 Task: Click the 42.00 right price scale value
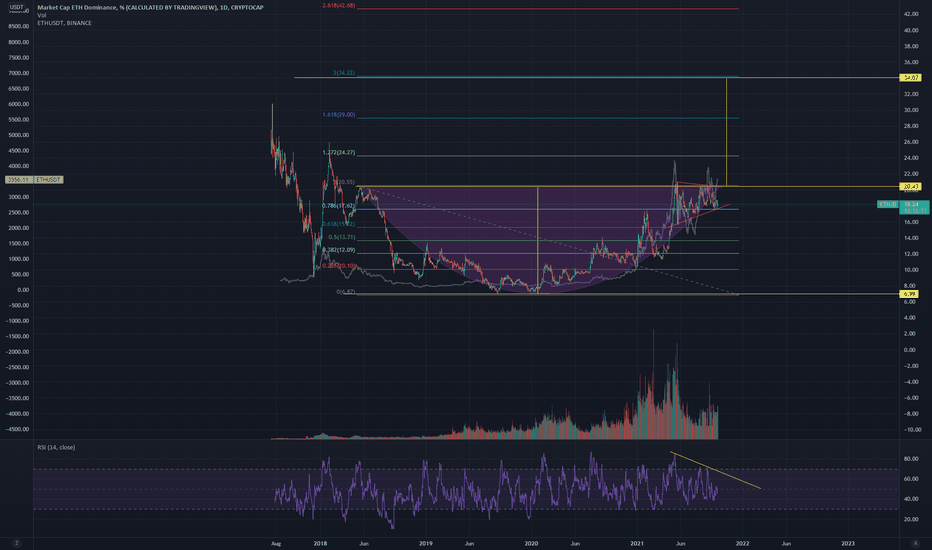pos(911,14)
